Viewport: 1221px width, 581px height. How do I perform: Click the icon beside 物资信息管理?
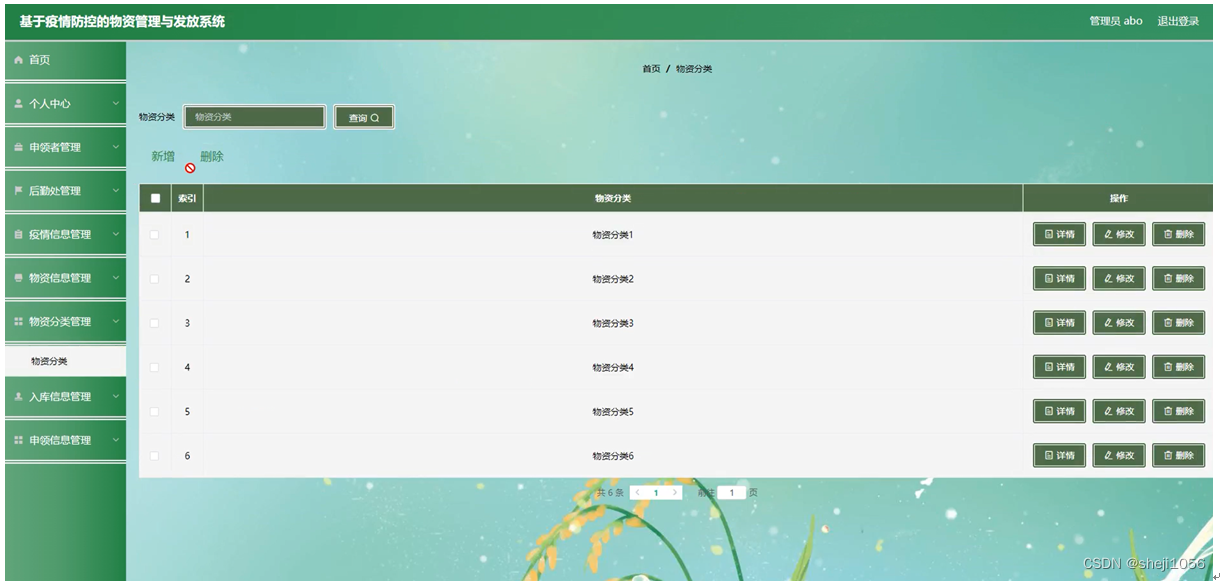18,278
